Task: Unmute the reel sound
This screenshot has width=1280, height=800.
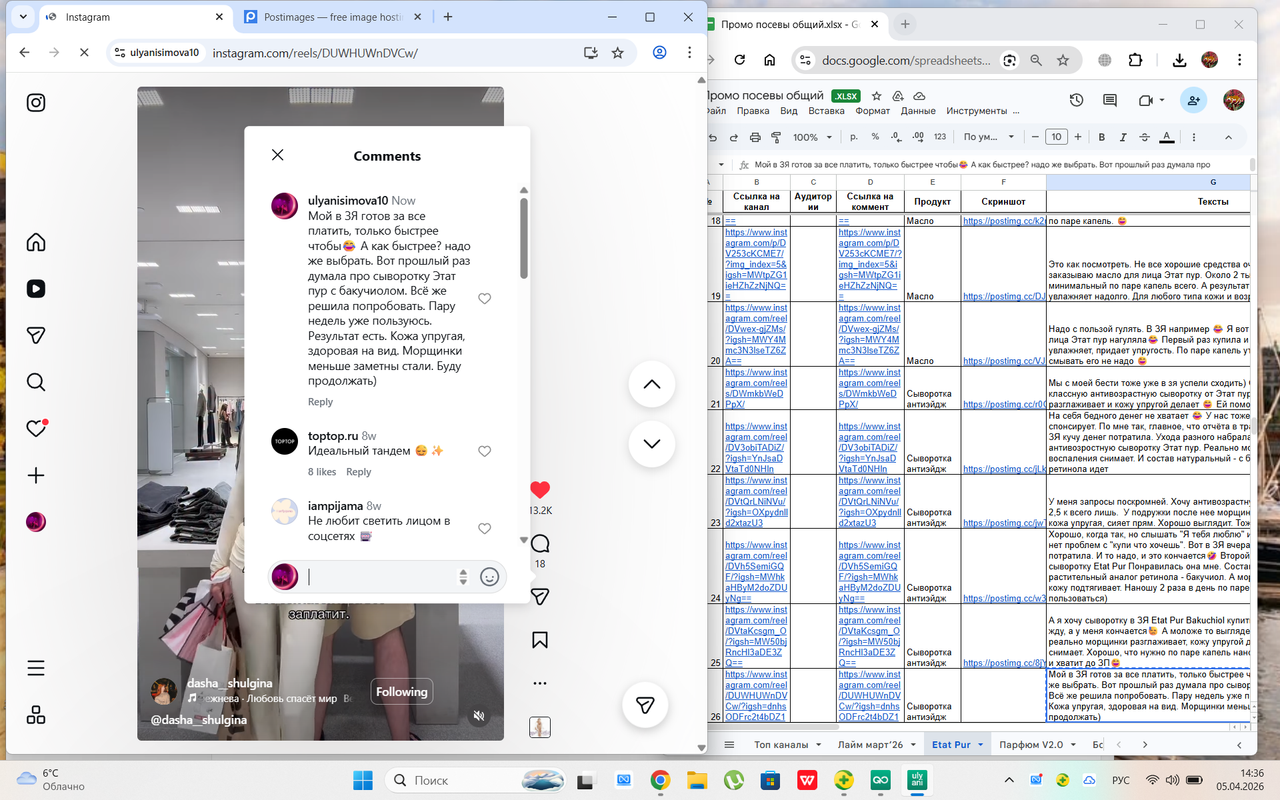Action: [x=479, y=716]
